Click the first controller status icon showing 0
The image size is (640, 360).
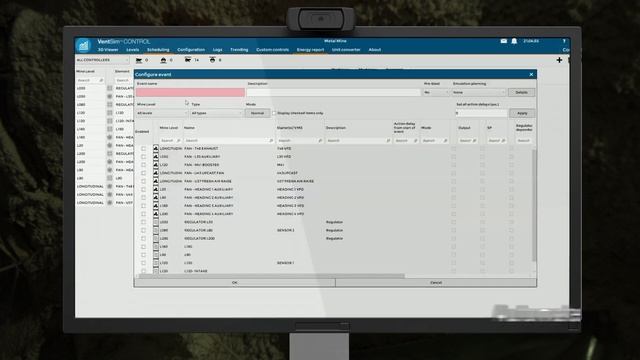tap(139, 60)
